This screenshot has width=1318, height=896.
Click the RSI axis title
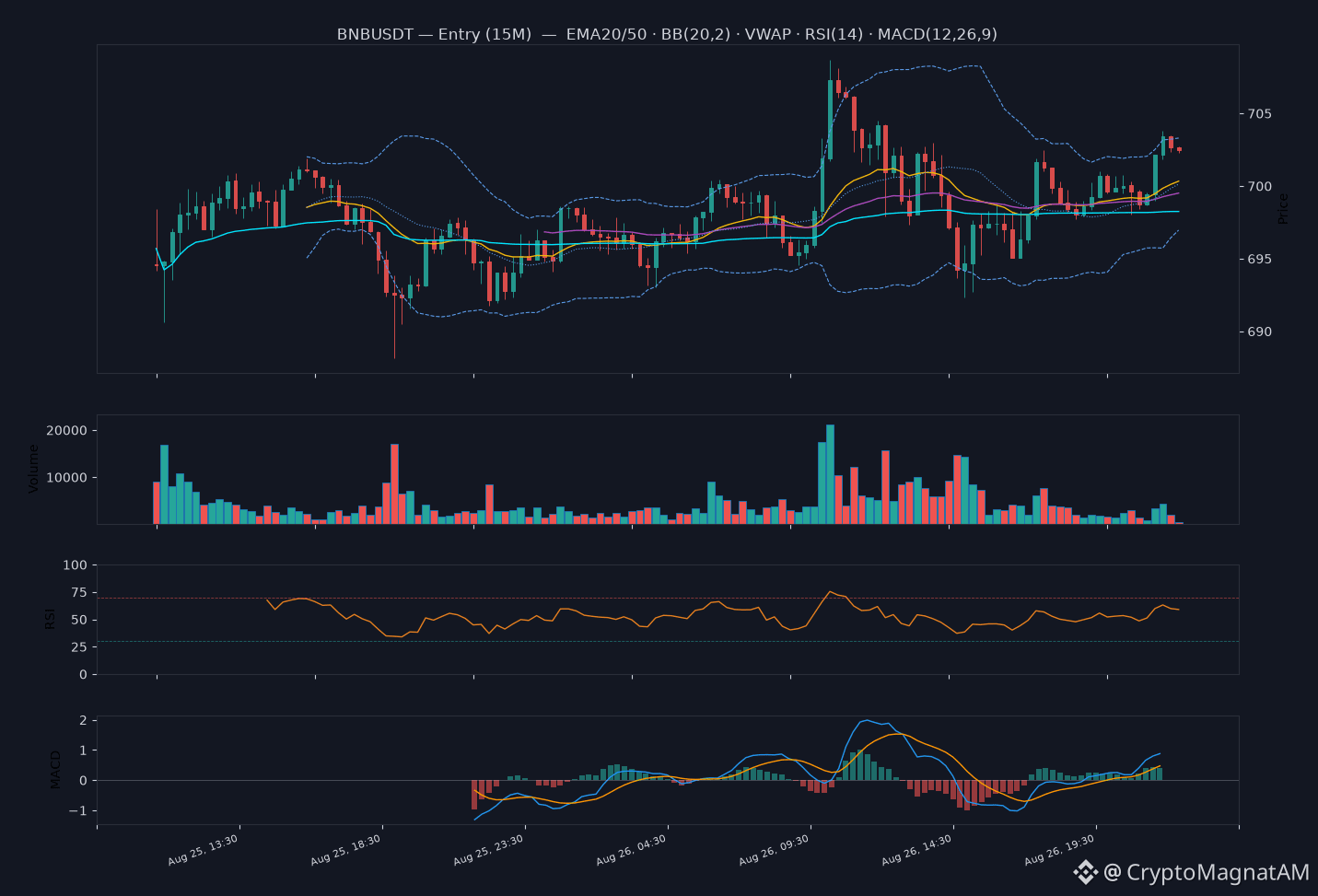point(51,619)
